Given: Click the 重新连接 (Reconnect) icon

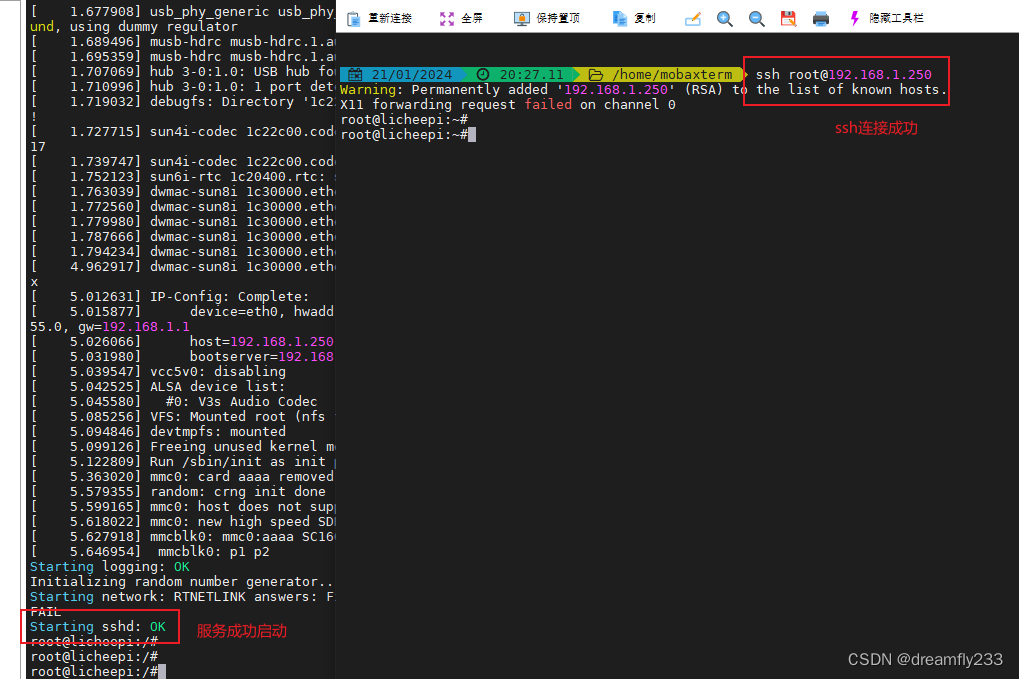Looking at the screenshot, I should pyautogui.click(x=352, y=17).
